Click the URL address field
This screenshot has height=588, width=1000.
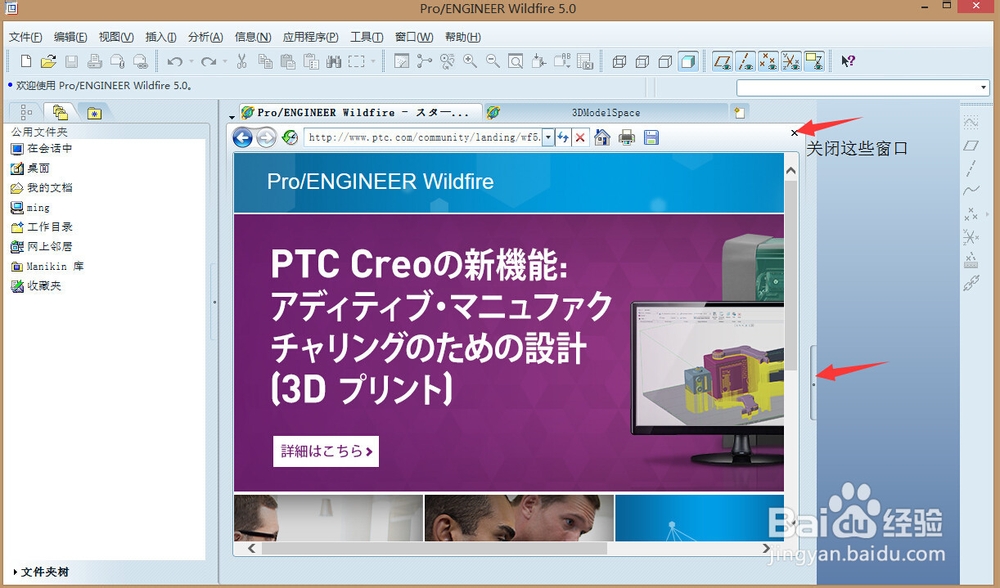pos(423,137)
